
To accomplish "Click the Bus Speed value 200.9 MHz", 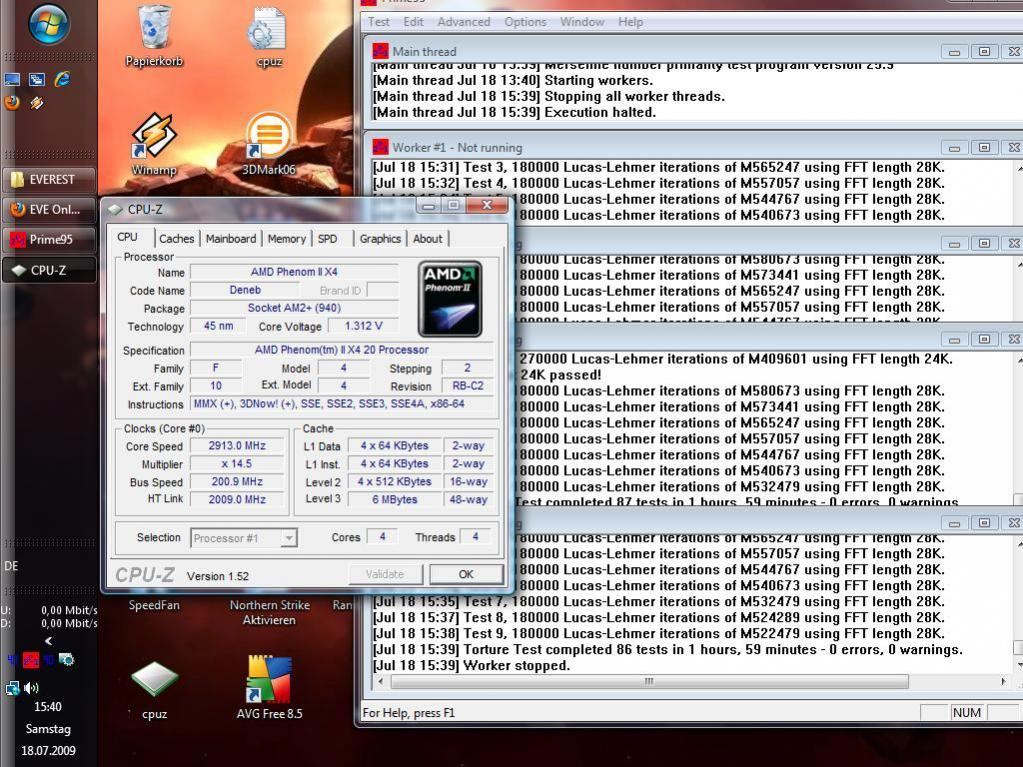I will coord(237,481).
